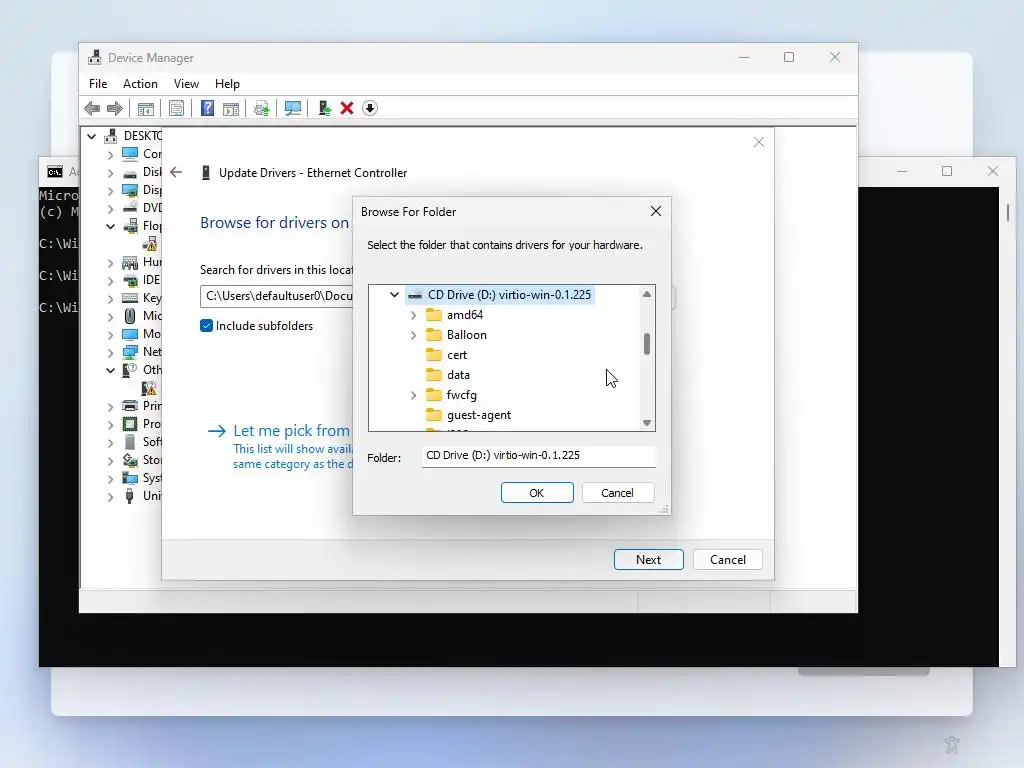Image resolution: width=1024 pixels, height=768 pixels.
Task: Click Scan for hardware changes monitor icon
Action: [x=293, y=108]
